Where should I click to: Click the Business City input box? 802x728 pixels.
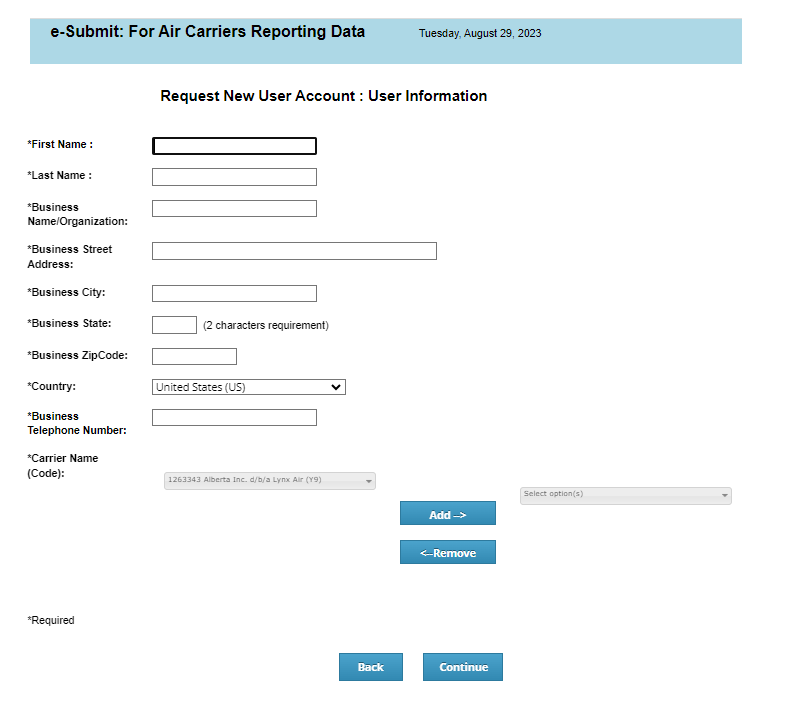coord(234,293)
